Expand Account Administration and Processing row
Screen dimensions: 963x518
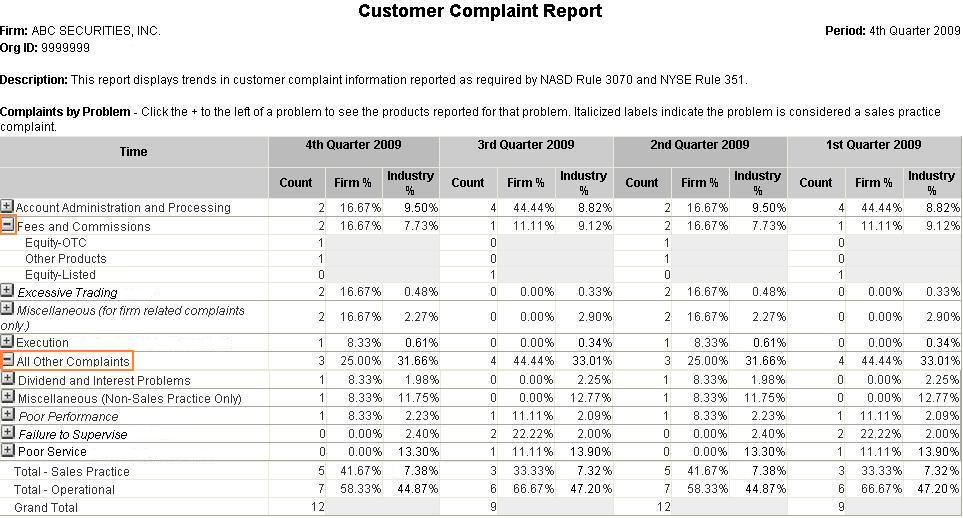click(7, 207)
